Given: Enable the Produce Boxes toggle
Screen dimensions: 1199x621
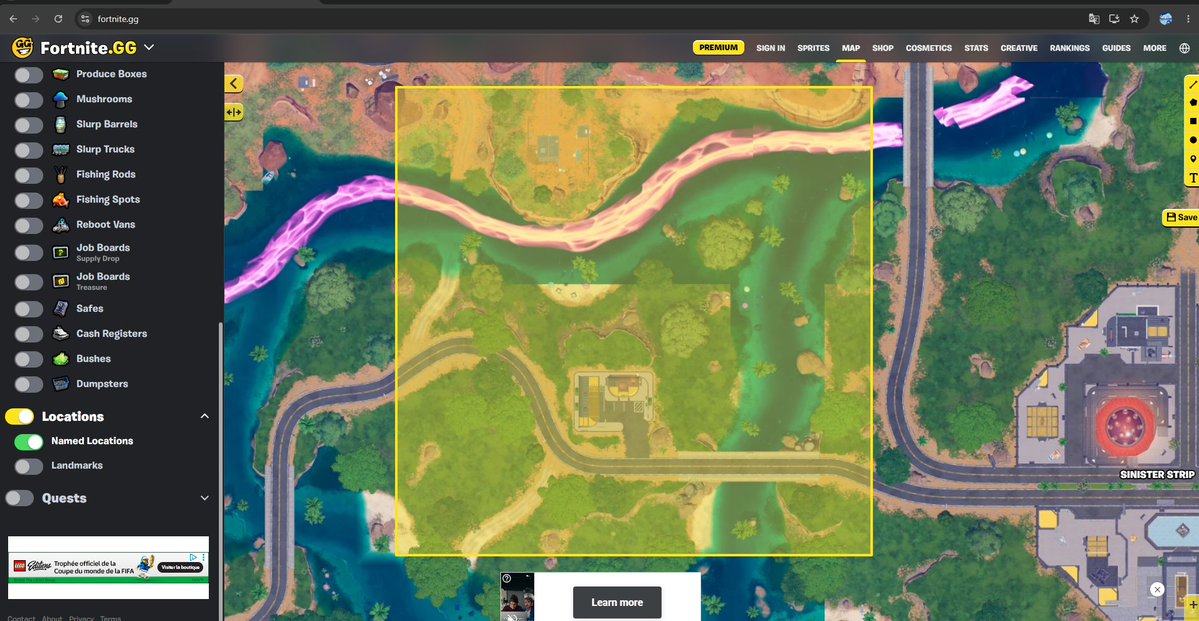Looking at the screenshot, I should click(28, 74).
